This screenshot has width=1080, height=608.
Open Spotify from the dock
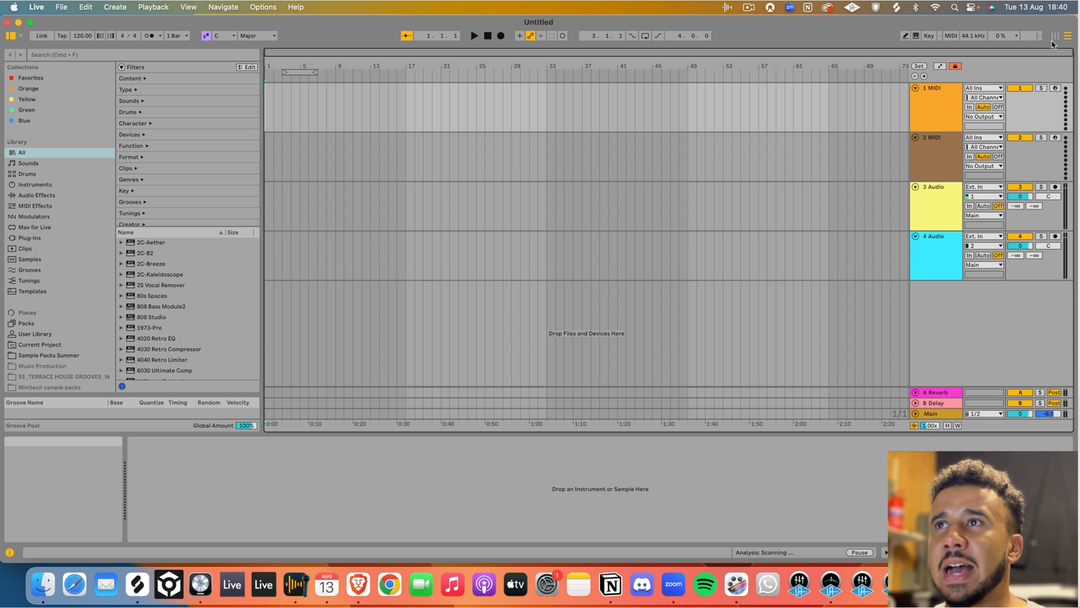point(705,585)
